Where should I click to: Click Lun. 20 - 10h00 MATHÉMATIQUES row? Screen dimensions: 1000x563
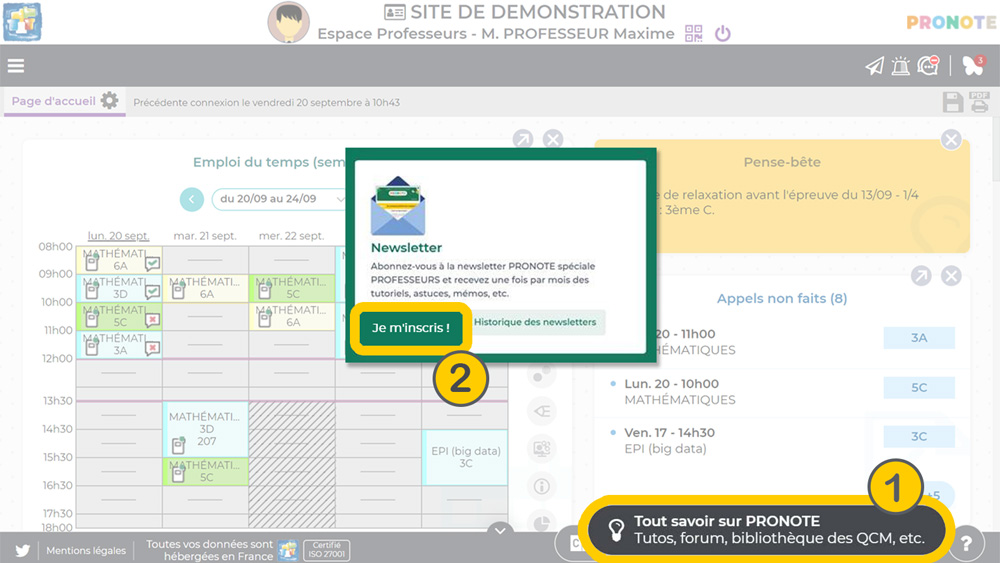[x=781, y=391]
